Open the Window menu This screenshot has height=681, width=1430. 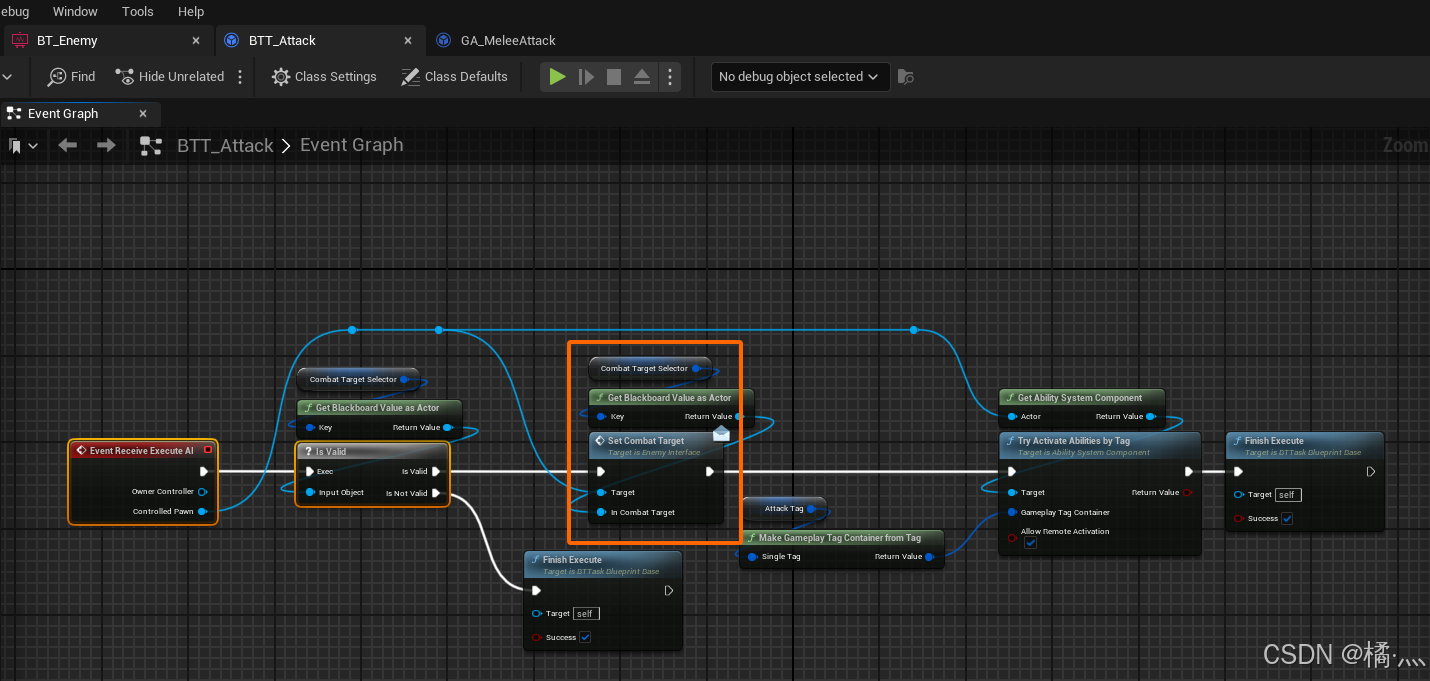[75, 12]
